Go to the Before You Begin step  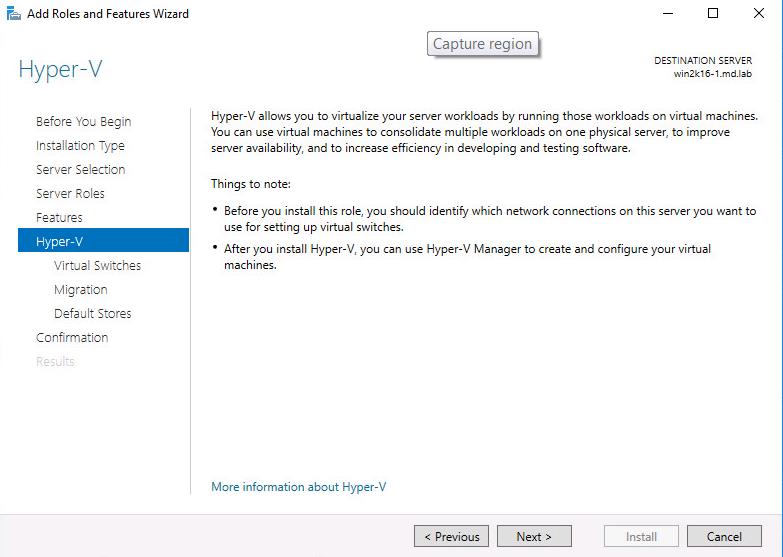[x=83, y=121]
